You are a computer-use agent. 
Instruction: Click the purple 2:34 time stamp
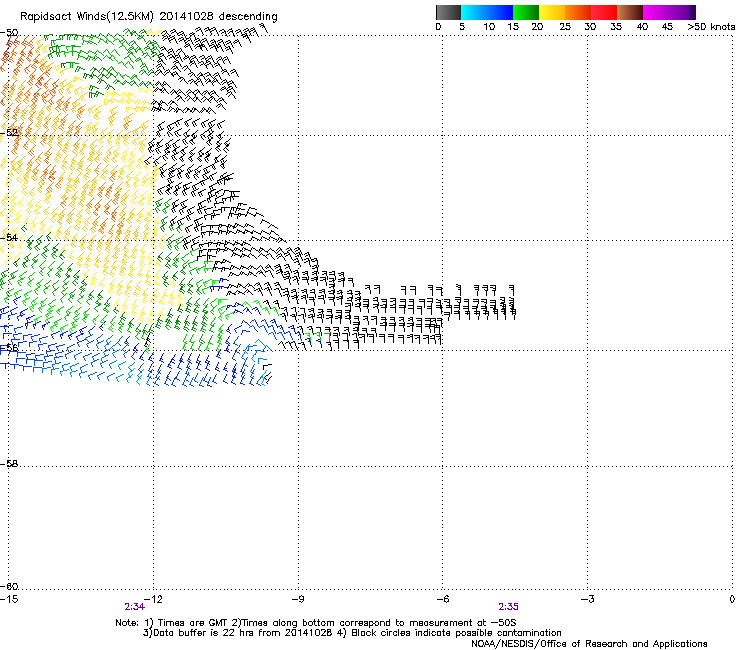[x=135, y=607]
